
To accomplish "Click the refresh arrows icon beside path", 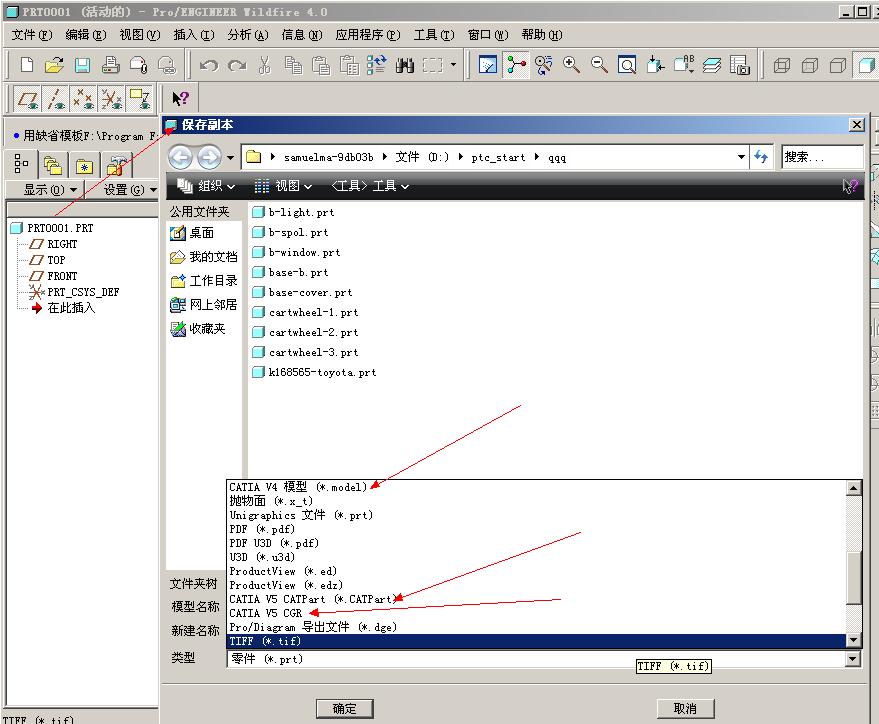I will click(x=761, y=157).
